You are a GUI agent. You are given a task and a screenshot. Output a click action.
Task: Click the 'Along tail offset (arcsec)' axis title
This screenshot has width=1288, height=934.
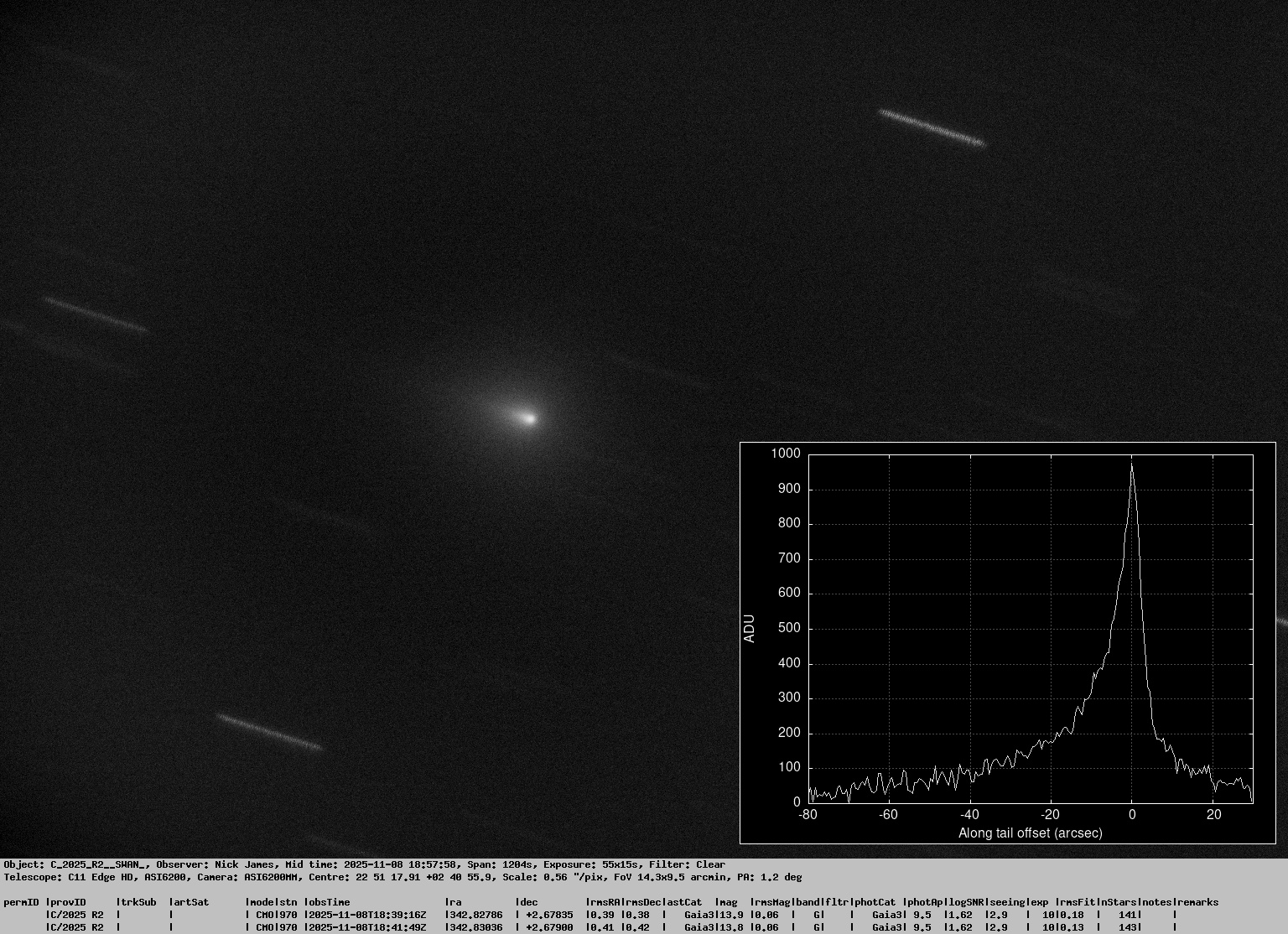pyautogui.click(x=1030, y=833)
